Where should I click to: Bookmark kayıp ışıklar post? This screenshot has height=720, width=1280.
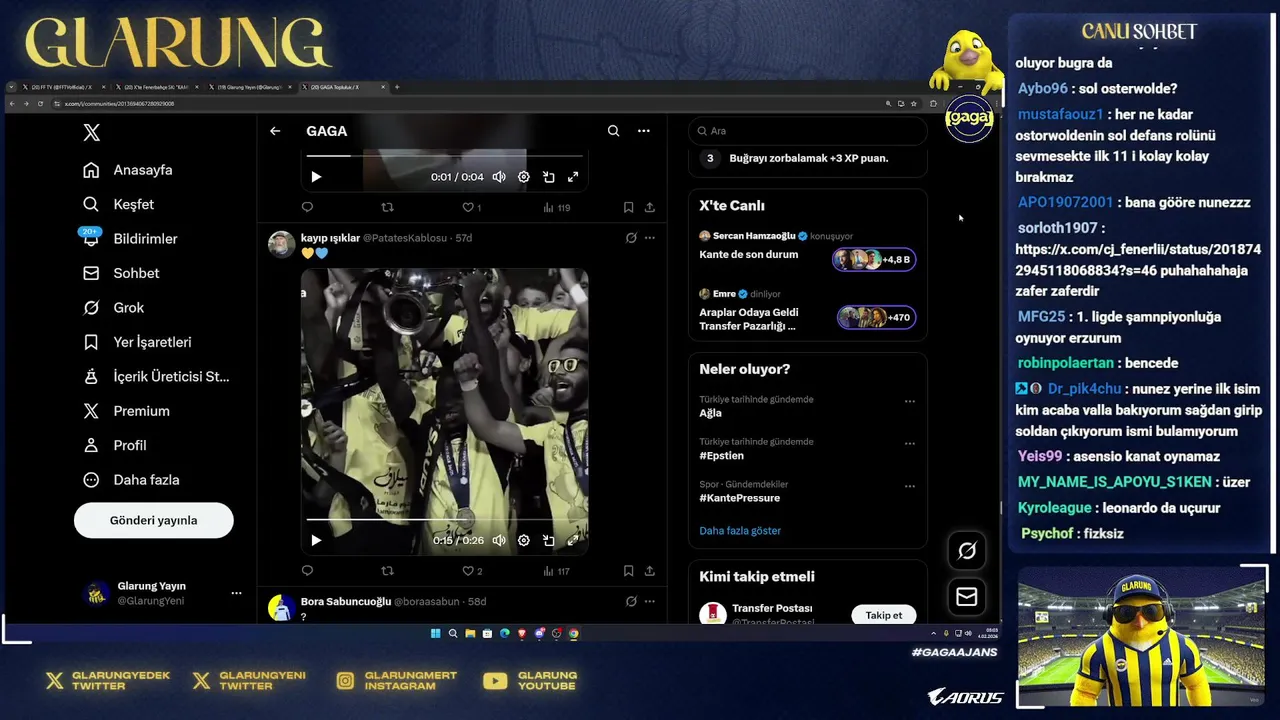[628, 571]
